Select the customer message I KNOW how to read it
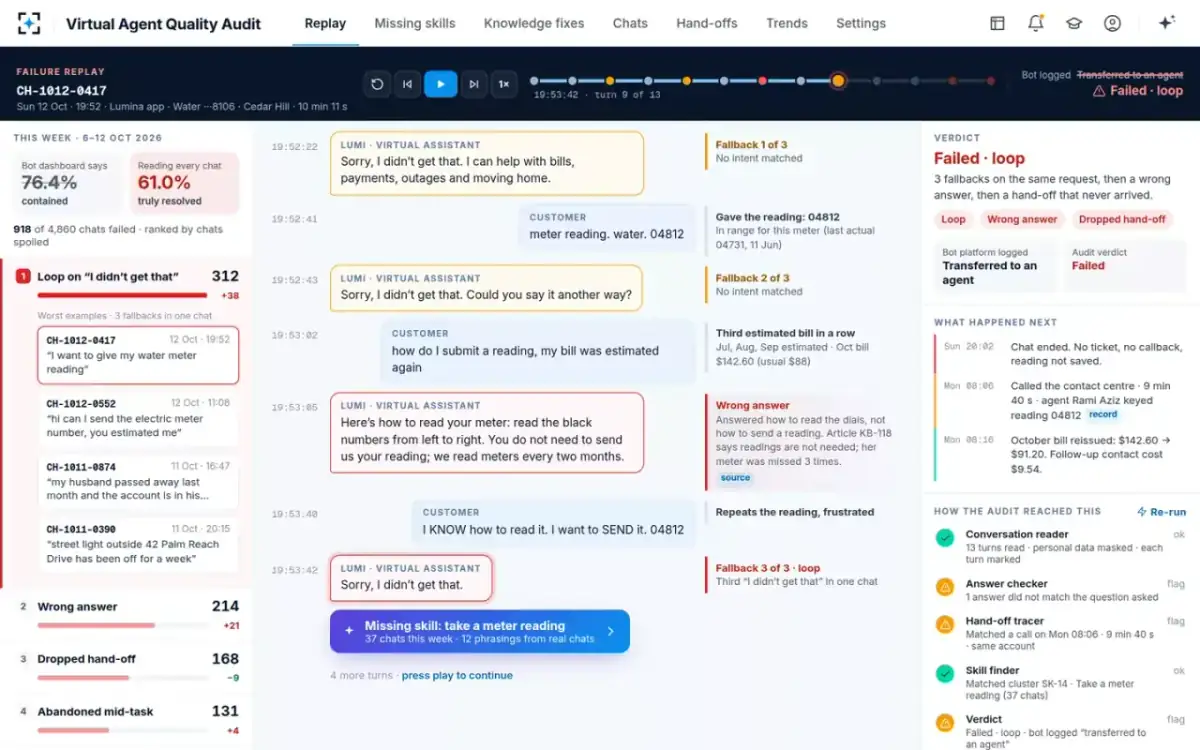 (553, 522)
